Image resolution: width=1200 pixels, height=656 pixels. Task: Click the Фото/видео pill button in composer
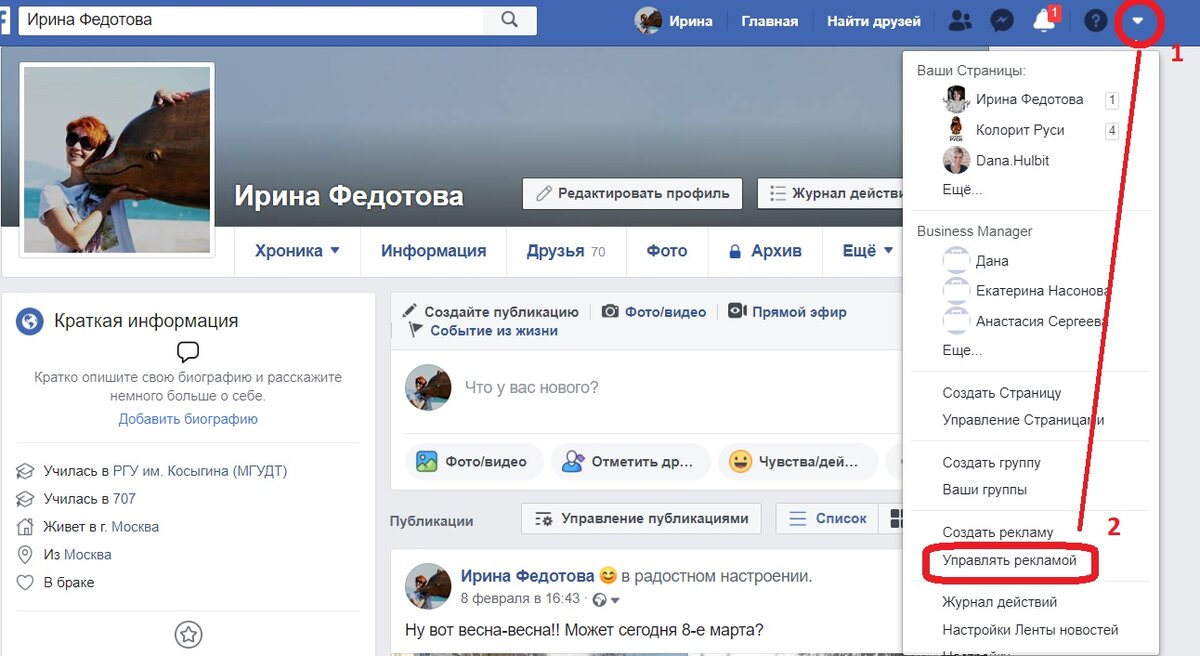pyautogui.click(x=473, y=462)
